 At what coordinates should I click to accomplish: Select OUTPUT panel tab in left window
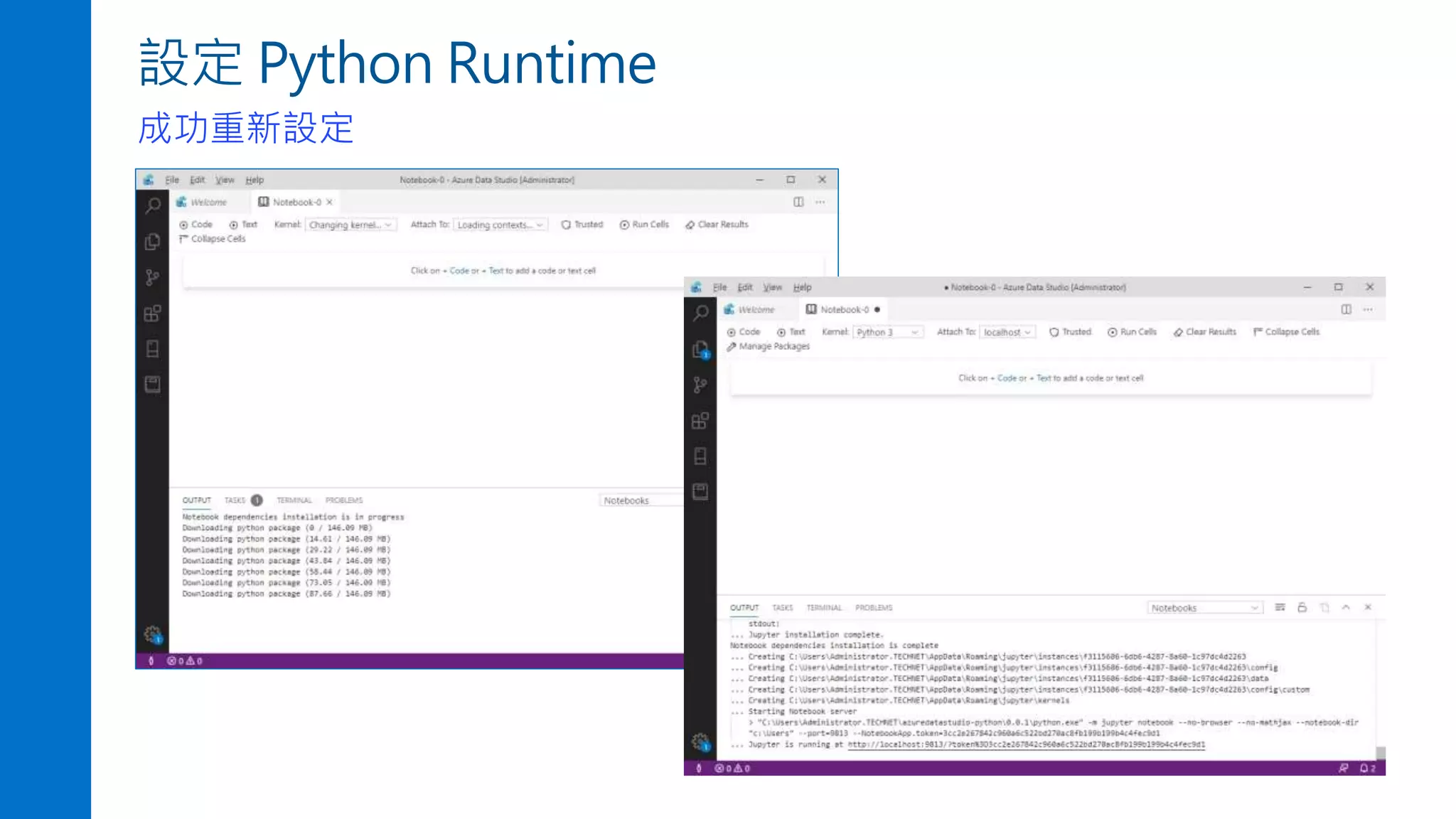coord(197,500)
